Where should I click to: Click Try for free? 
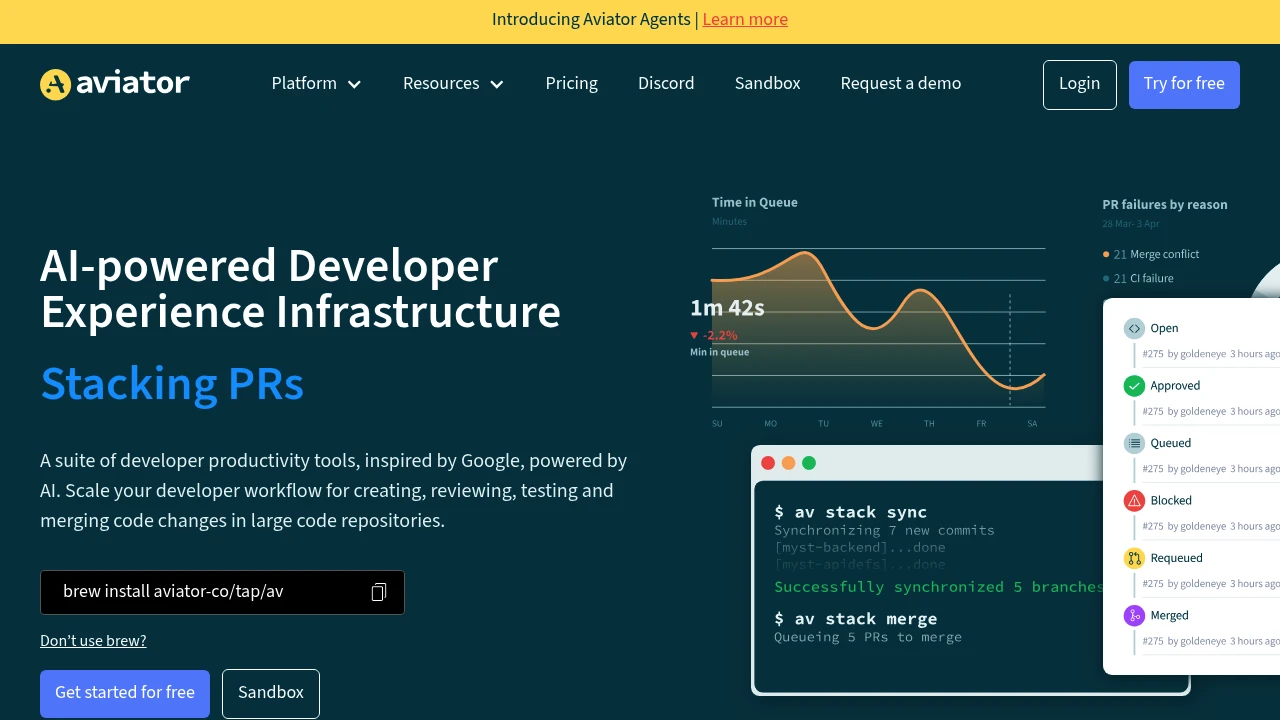click(1184, 85)
